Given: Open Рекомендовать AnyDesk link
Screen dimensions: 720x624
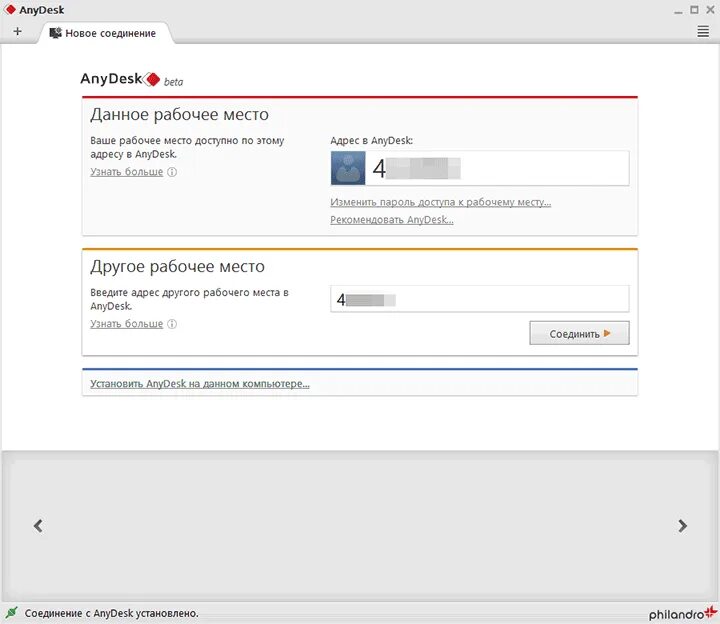Looking at the screenshot, I should 392,220.
